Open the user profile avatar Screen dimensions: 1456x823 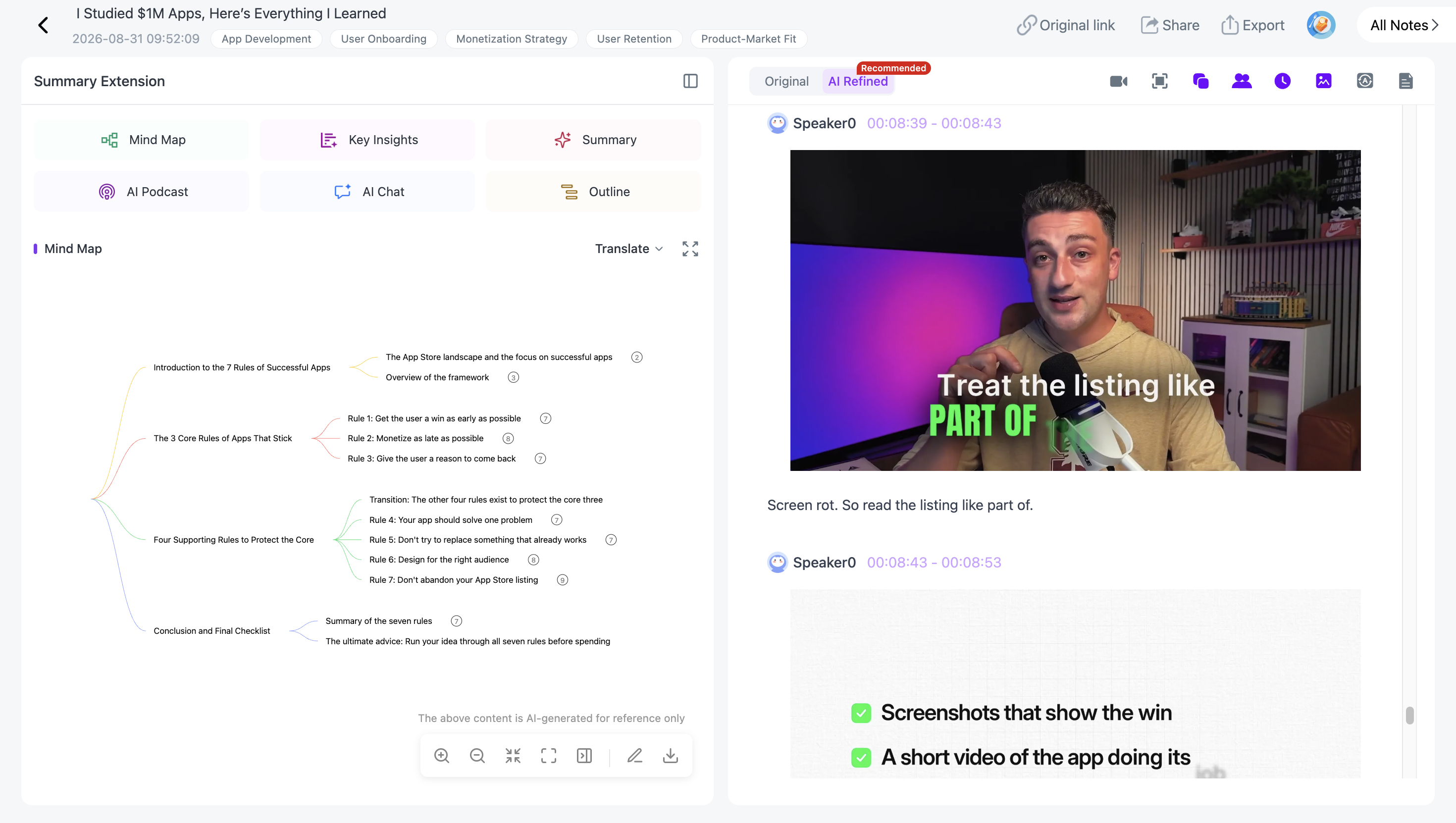coord(1321,25)
